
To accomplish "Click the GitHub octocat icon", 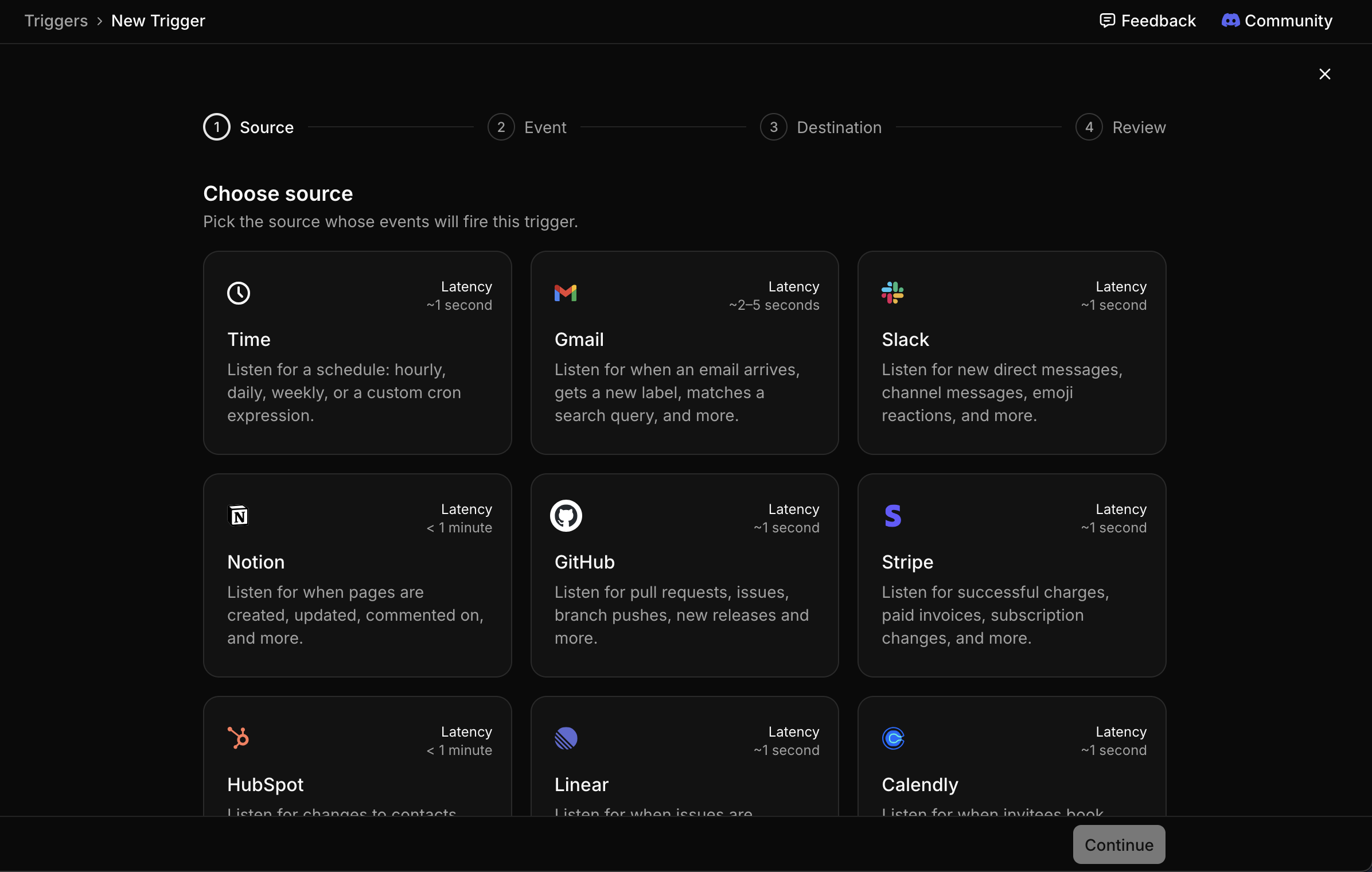I will point(566,516).
